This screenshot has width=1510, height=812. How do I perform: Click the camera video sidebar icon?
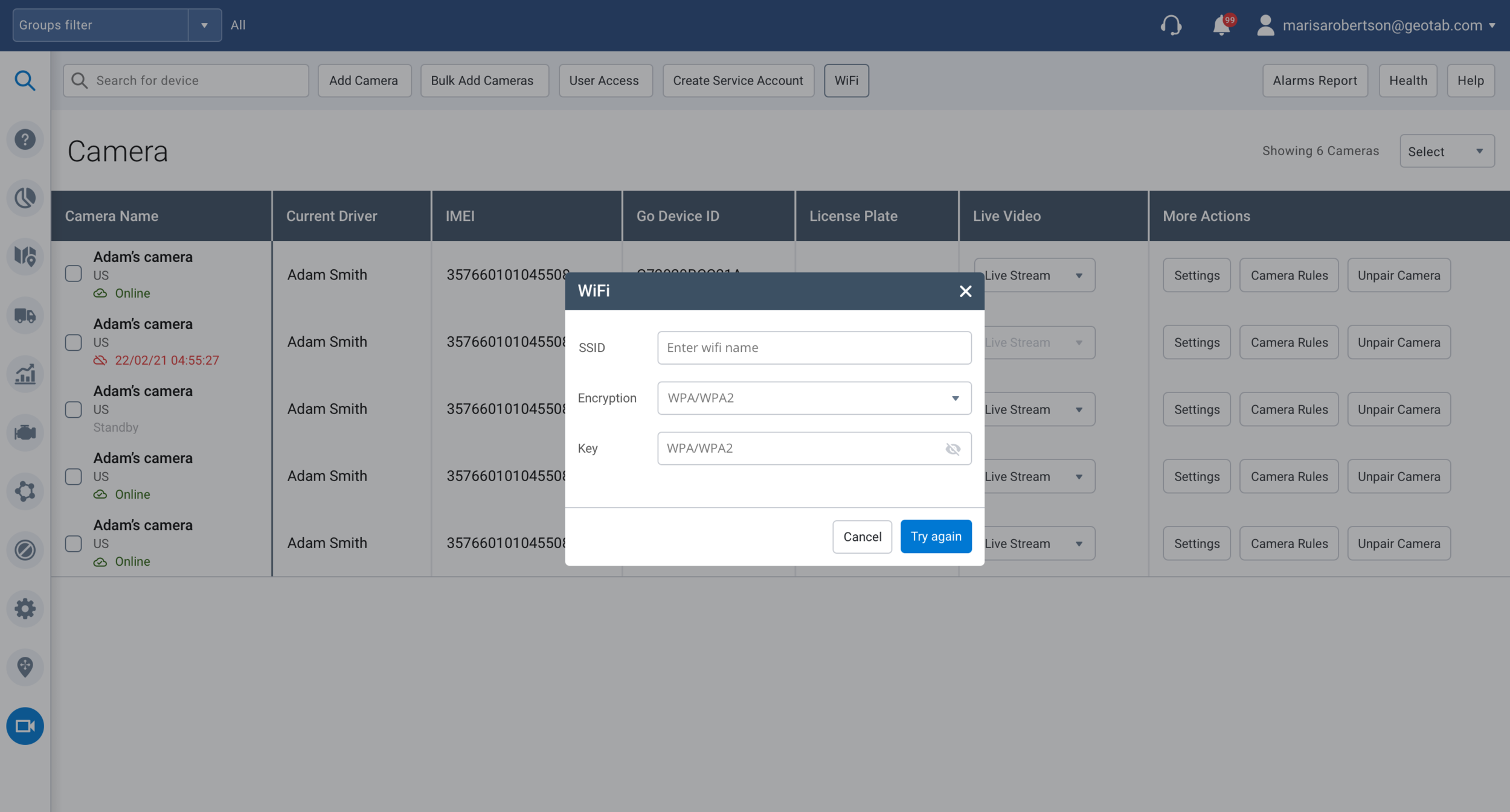tap(25, 726)
